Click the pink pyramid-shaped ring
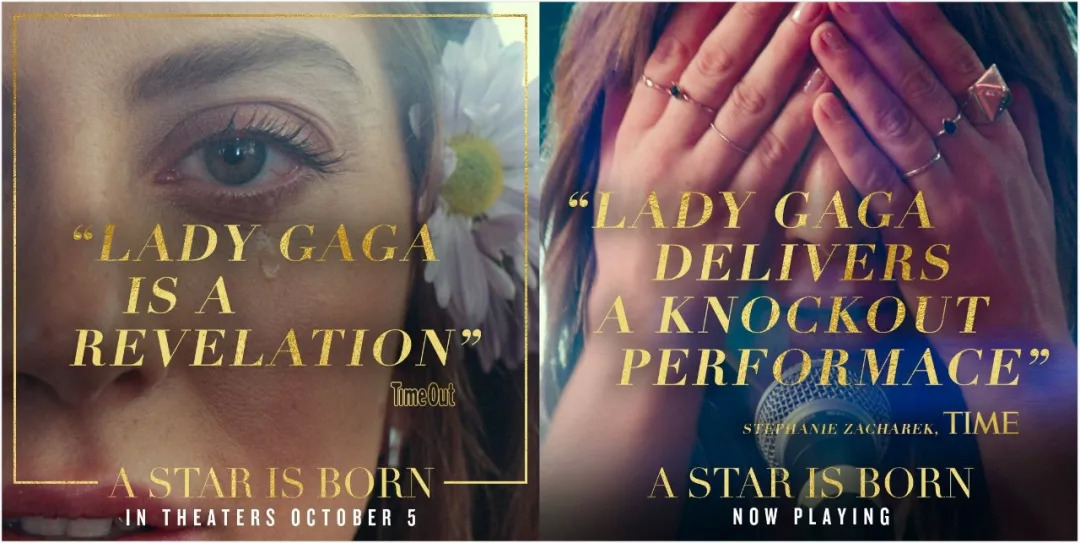Image resolution: width=1080 pixels, height=543 pixels. click(x=988, y=93)
